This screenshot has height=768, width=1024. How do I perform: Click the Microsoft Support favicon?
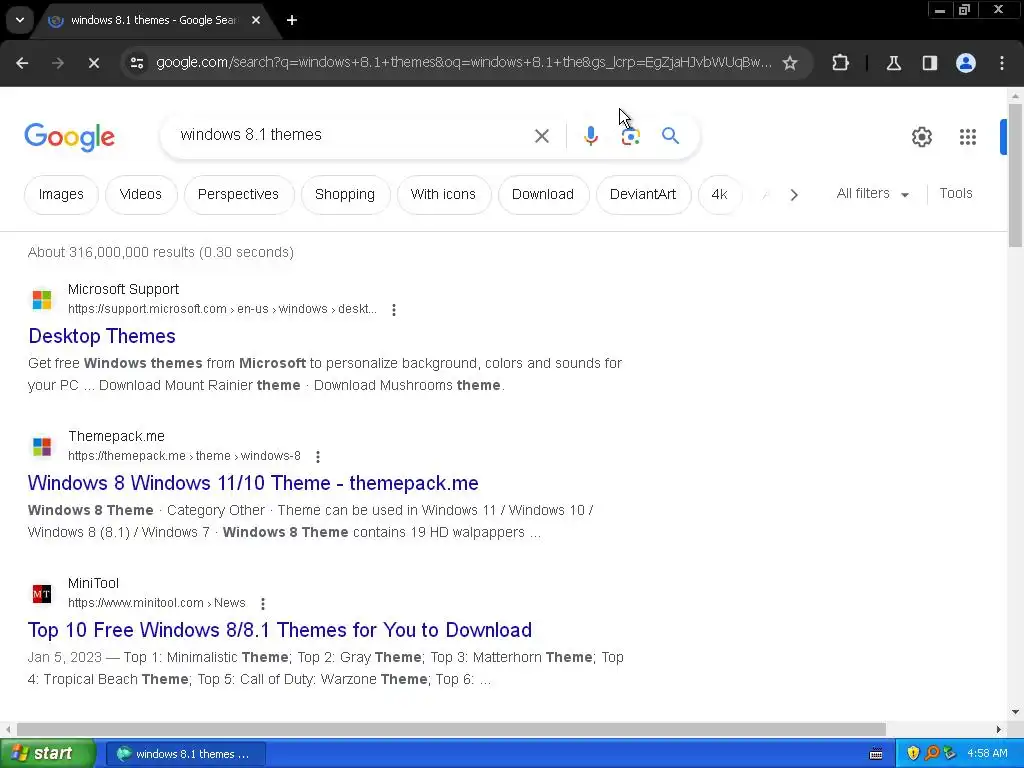(x=42, y=300)
